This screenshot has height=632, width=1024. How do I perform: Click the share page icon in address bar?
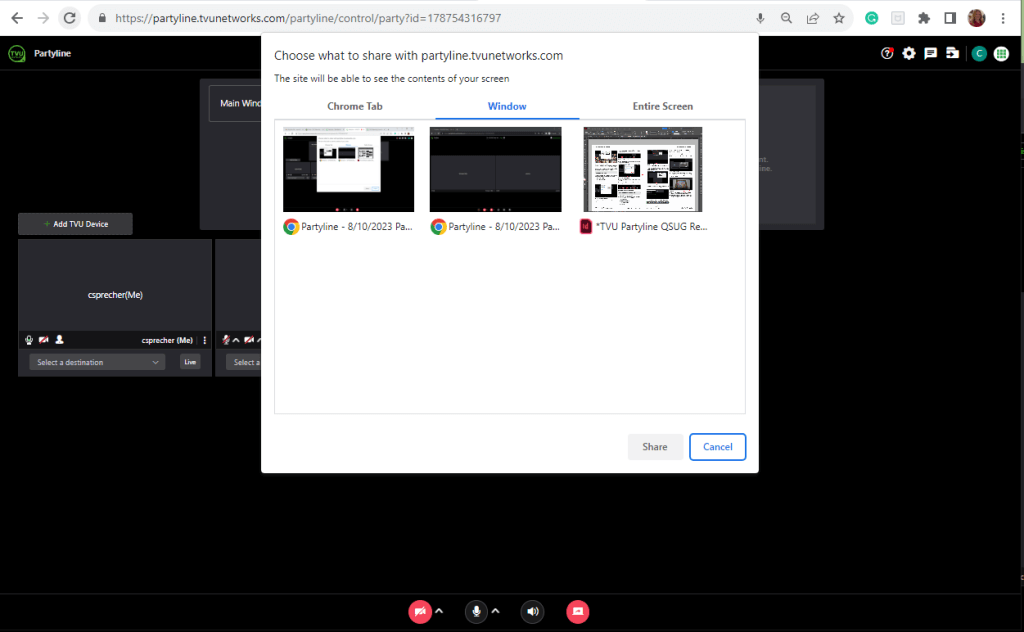tap(812, 18)
